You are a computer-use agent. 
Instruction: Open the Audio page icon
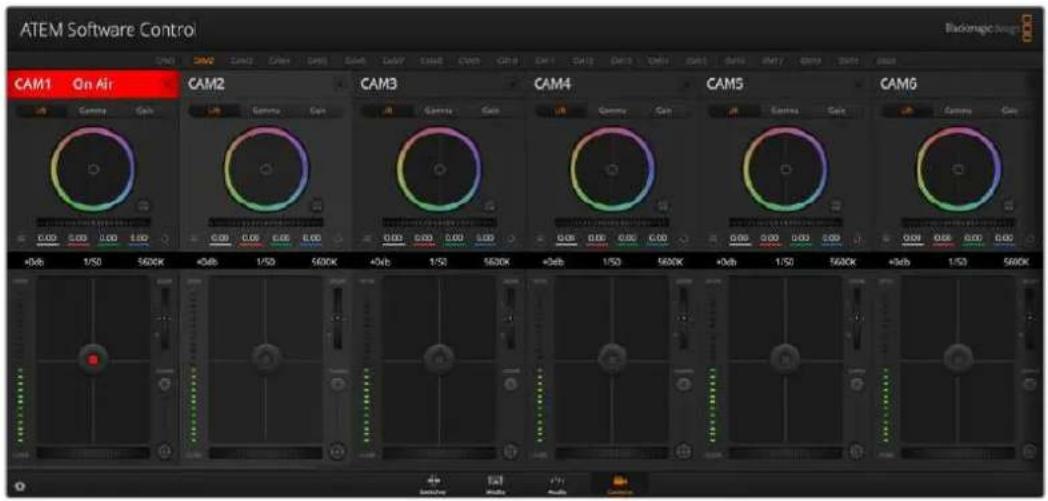[x=555, y=484]
